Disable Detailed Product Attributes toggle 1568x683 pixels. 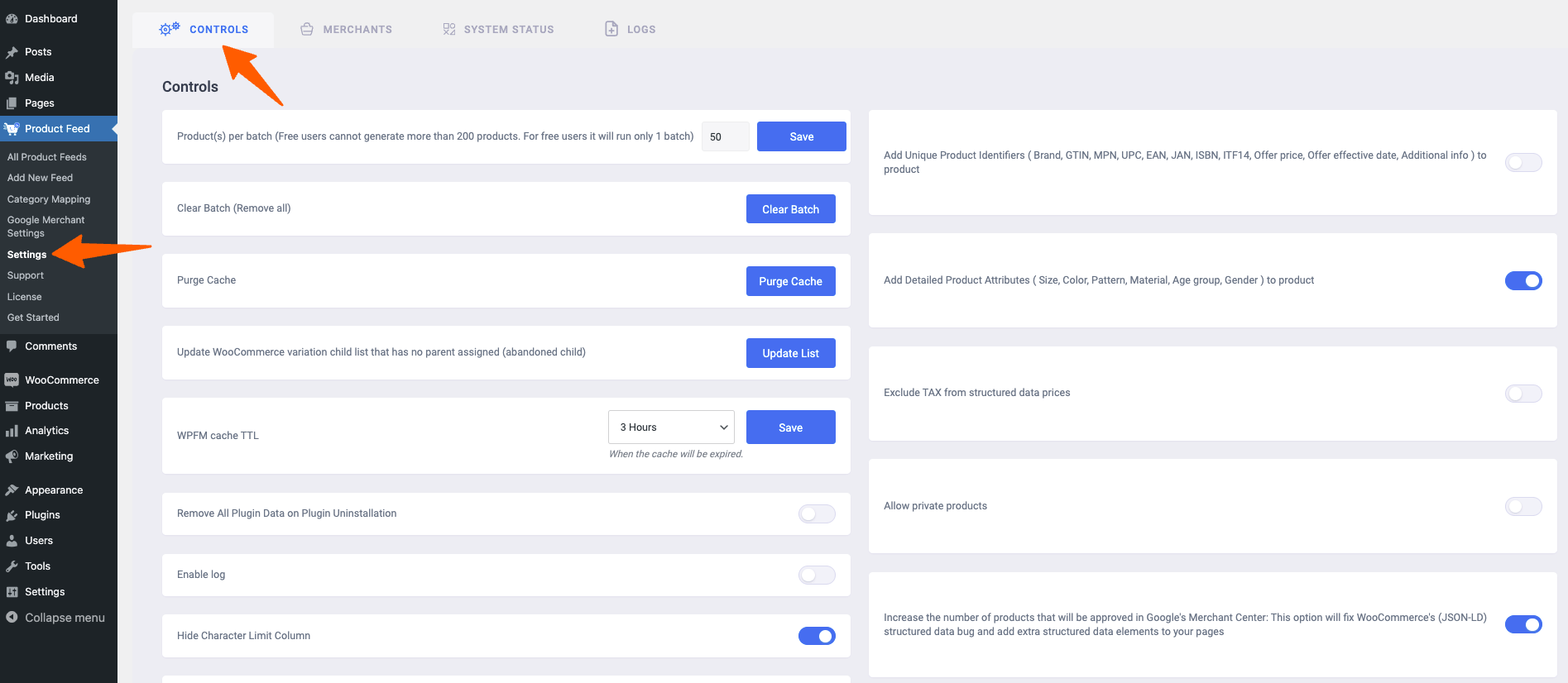(x=1523, y=281)
